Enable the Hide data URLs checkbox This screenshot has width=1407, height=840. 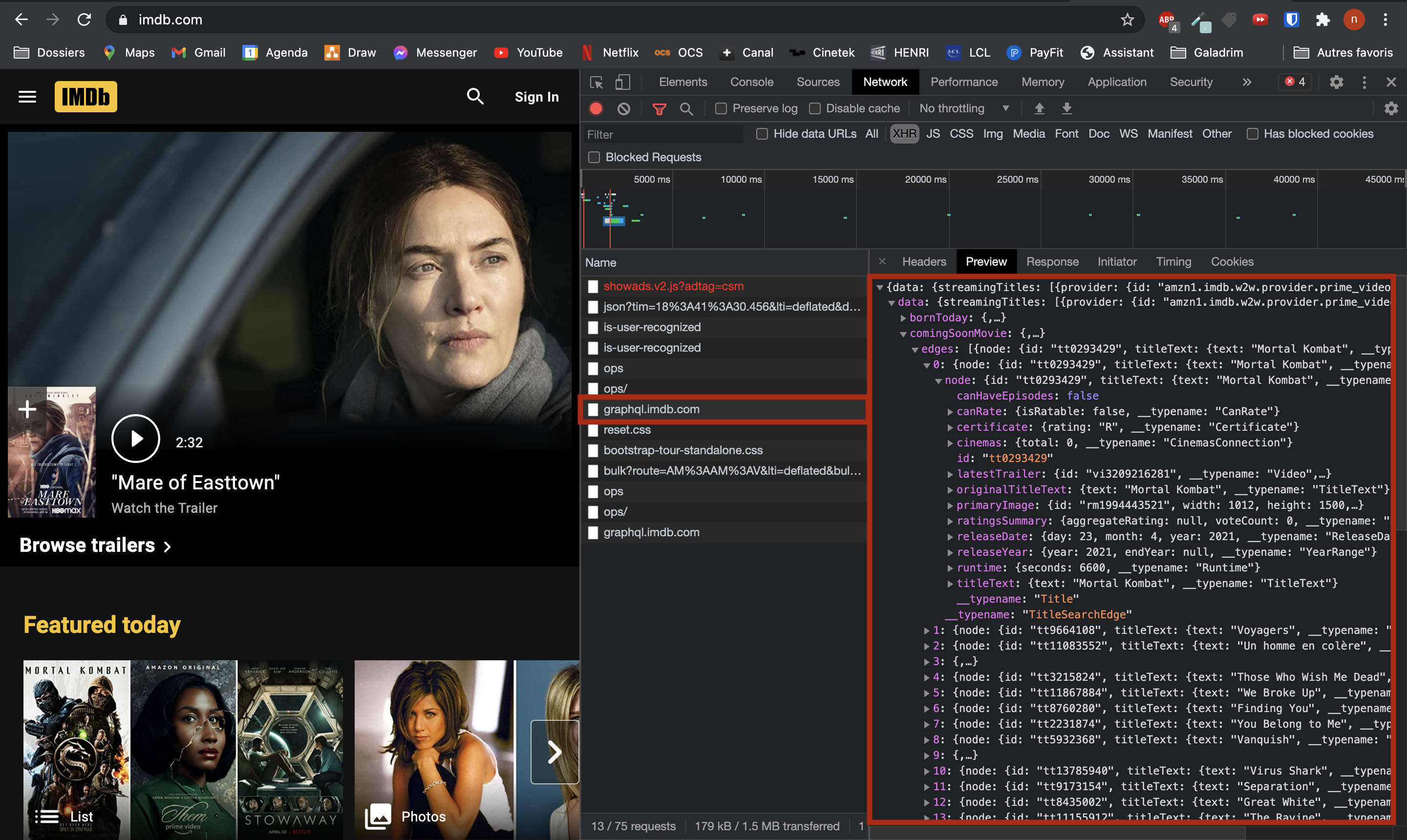click(762, 134)
